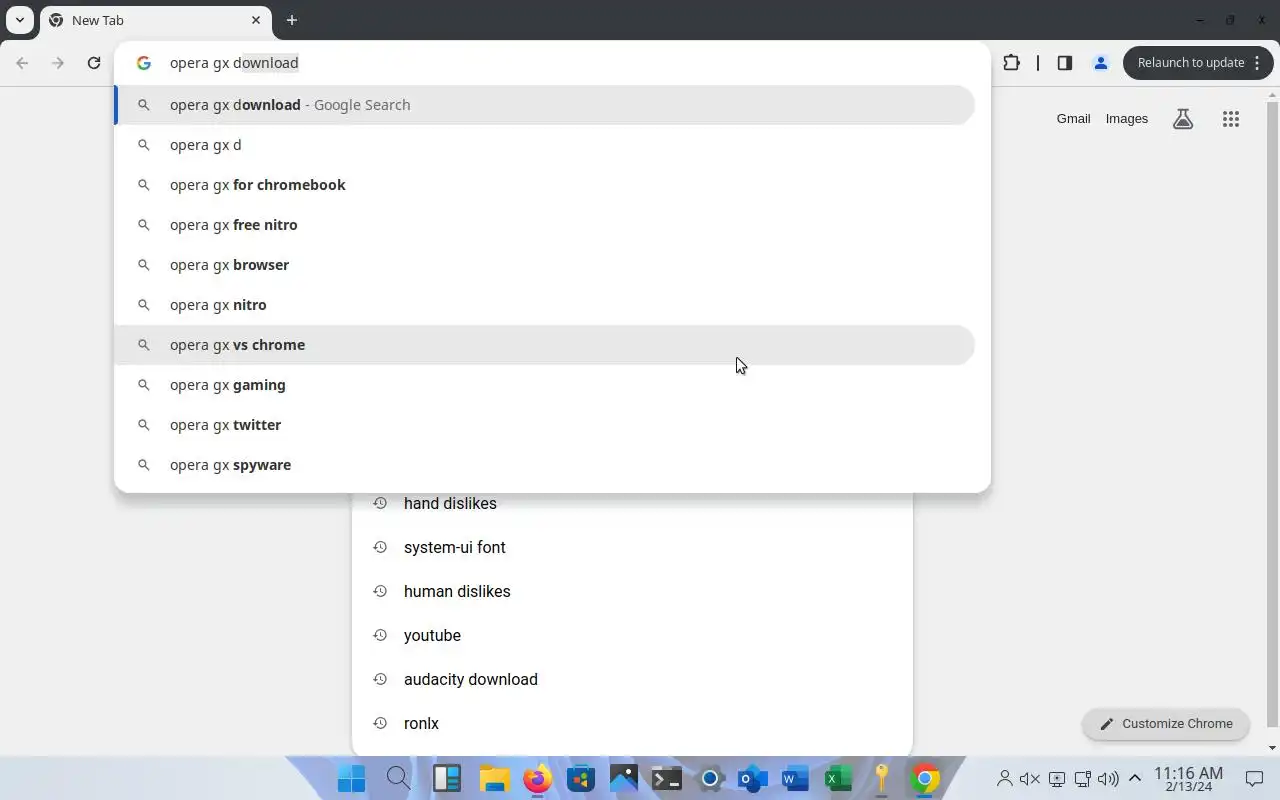Launch Outlook from the taskbar

pos(753,779)
